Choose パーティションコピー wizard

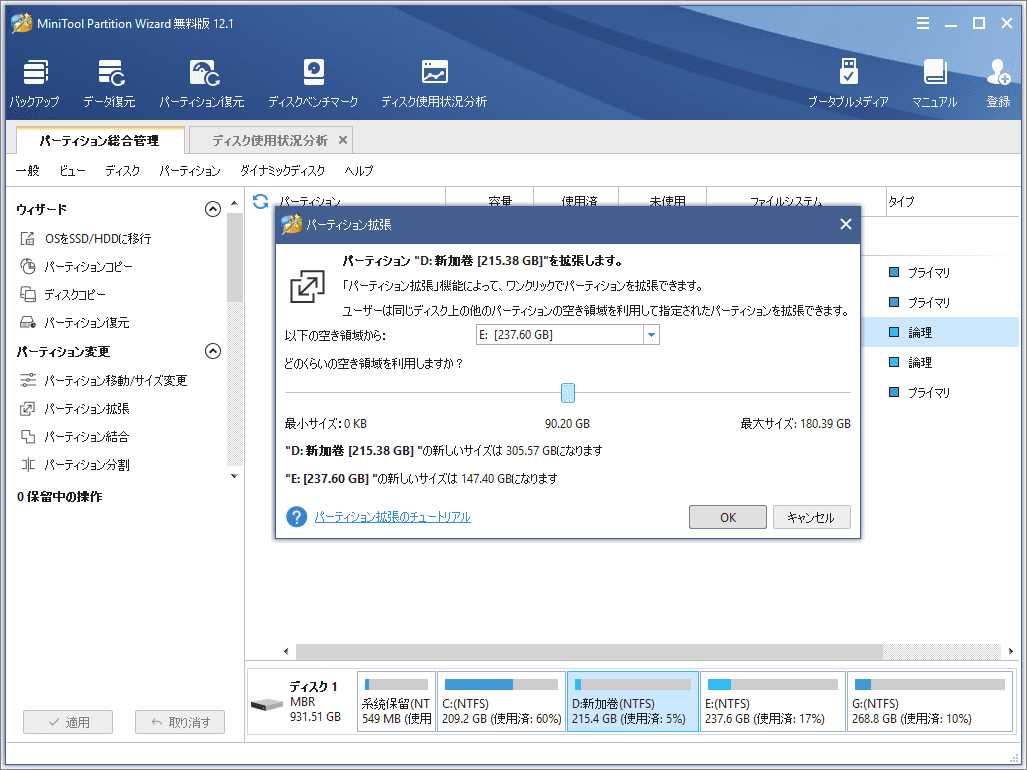pos(76,266)
